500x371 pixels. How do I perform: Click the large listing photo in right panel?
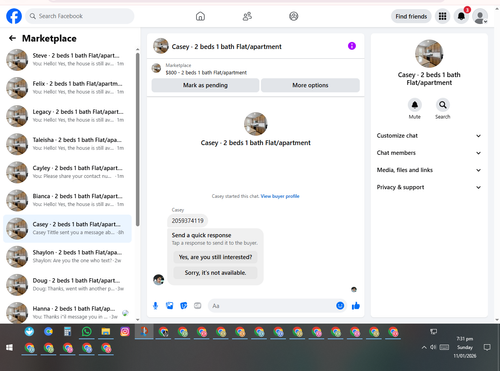coord(429,54)
